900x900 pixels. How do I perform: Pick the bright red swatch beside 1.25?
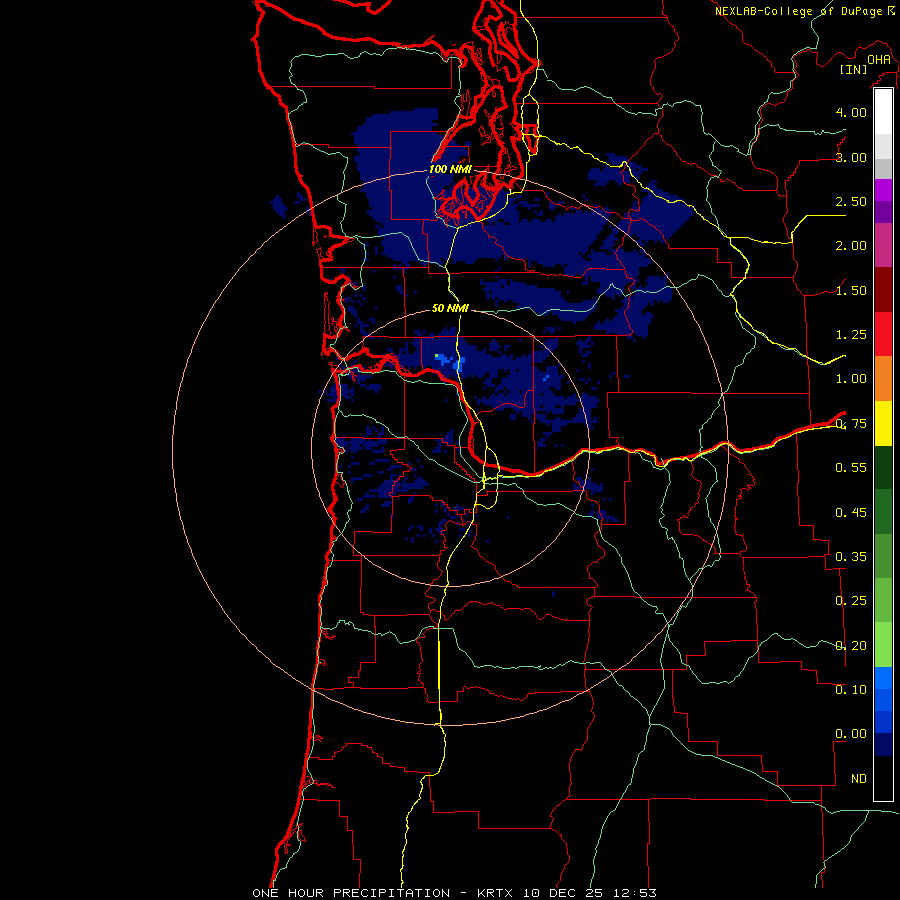coord(883,334)
